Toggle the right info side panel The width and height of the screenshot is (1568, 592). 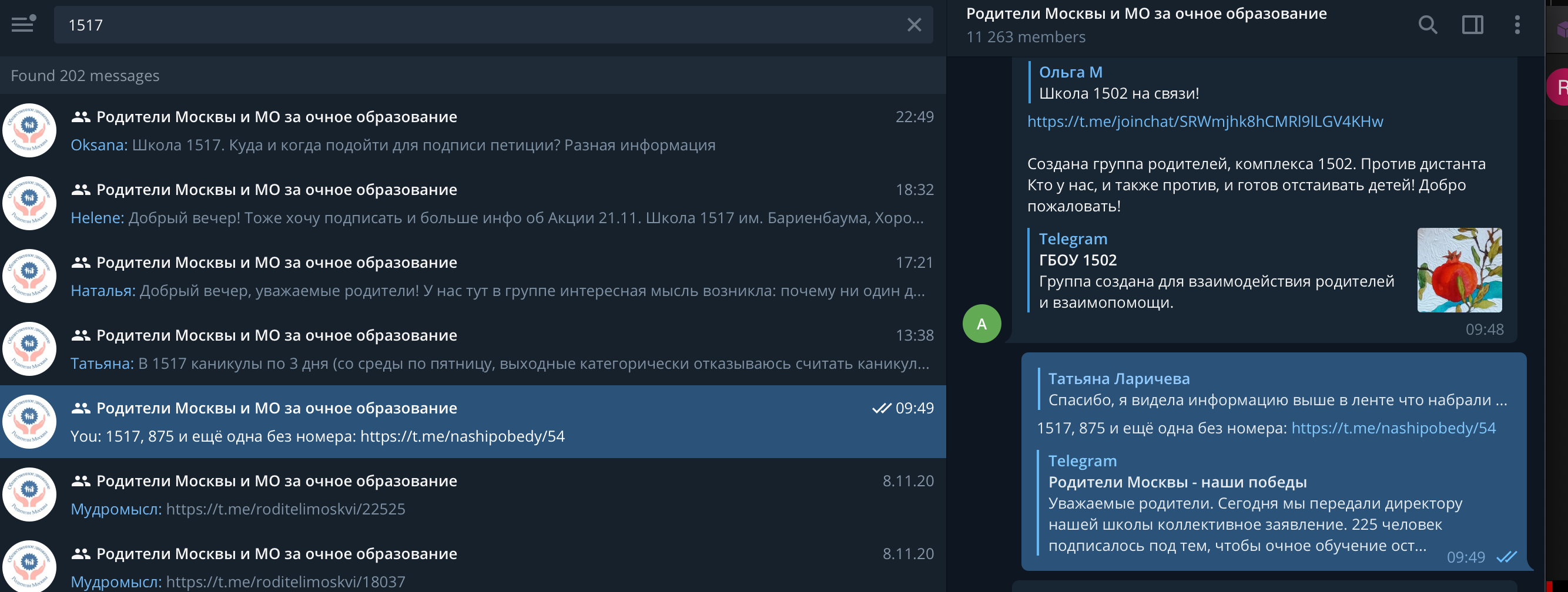coord(1472,25)
